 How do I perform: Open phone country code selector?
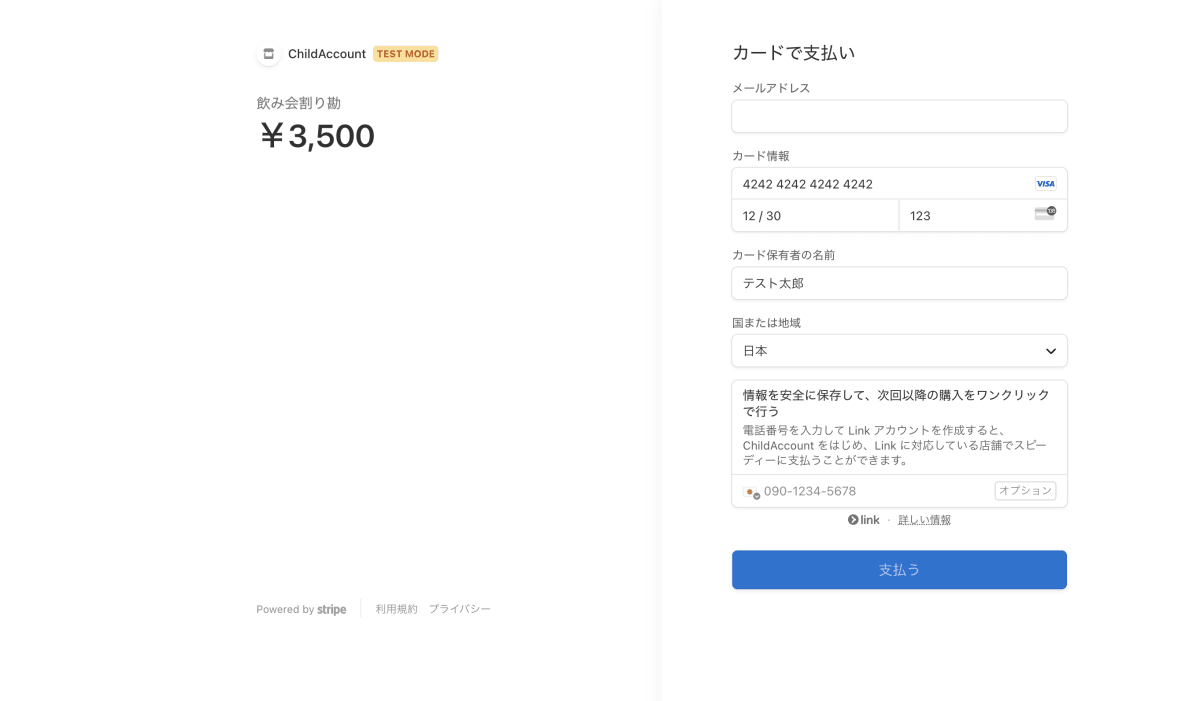tap(751, 491)
